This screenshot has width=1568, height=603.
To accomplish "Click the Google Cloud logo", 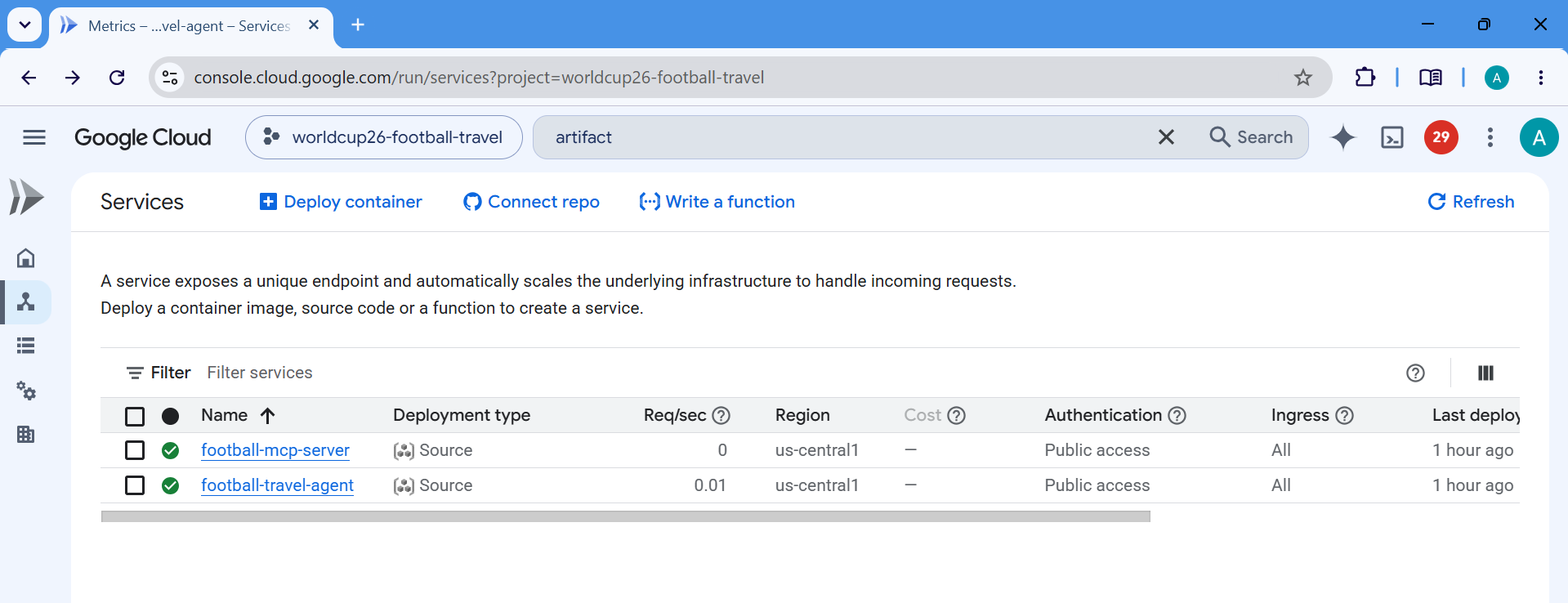I will click(142, 137).
